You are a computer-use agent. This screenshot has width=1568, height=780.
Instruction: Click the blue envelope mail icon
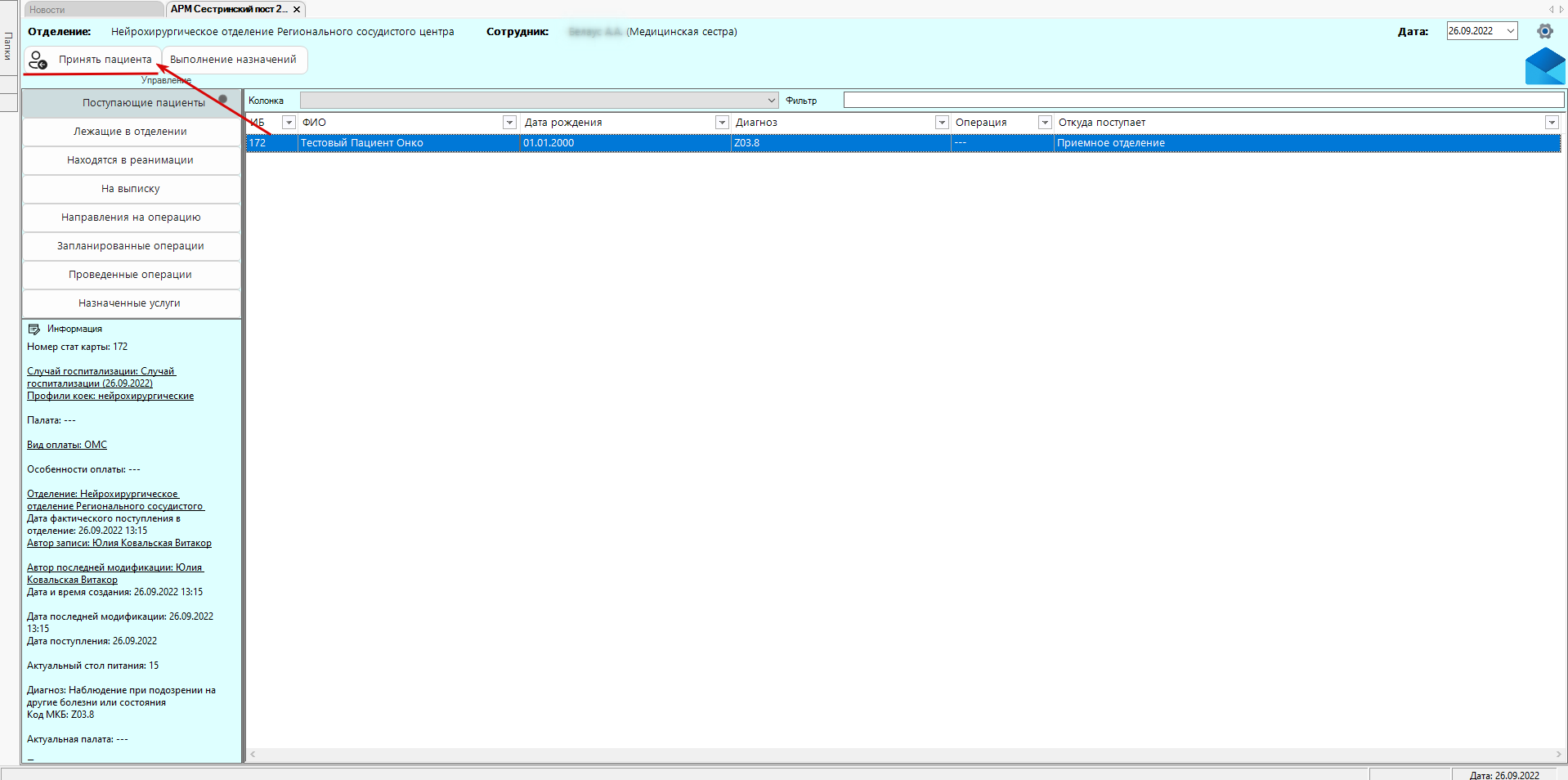coord(1545,66)
